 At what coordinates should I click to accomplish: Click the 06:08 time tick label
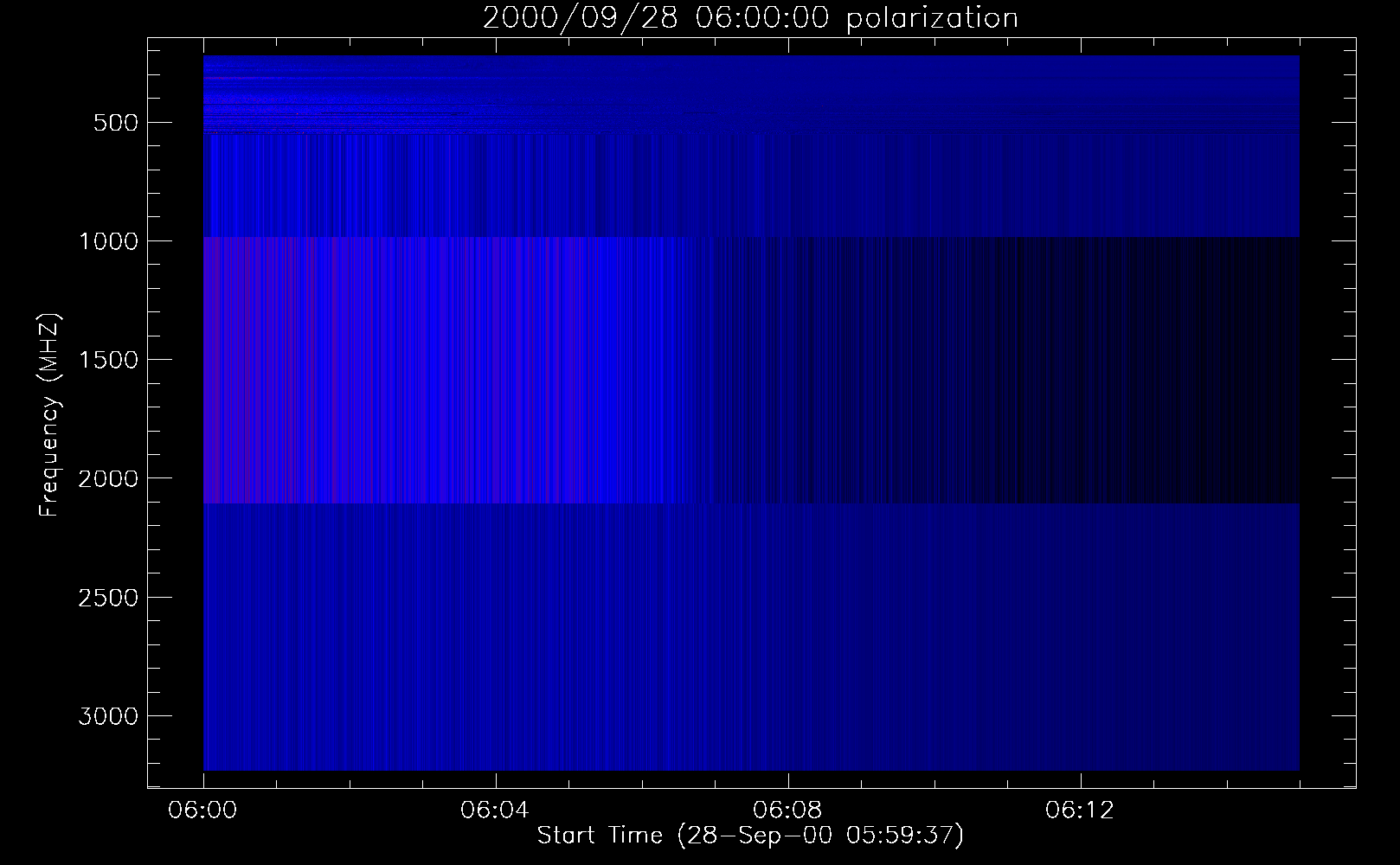coord(788,811)
